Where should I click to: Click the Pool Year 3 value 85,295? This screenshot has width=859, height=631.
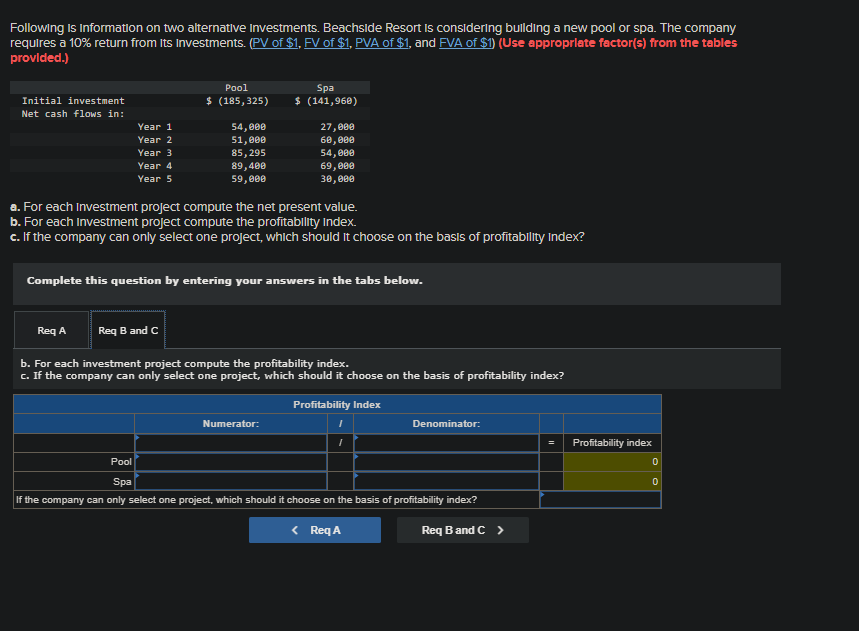tap(248, 153)
